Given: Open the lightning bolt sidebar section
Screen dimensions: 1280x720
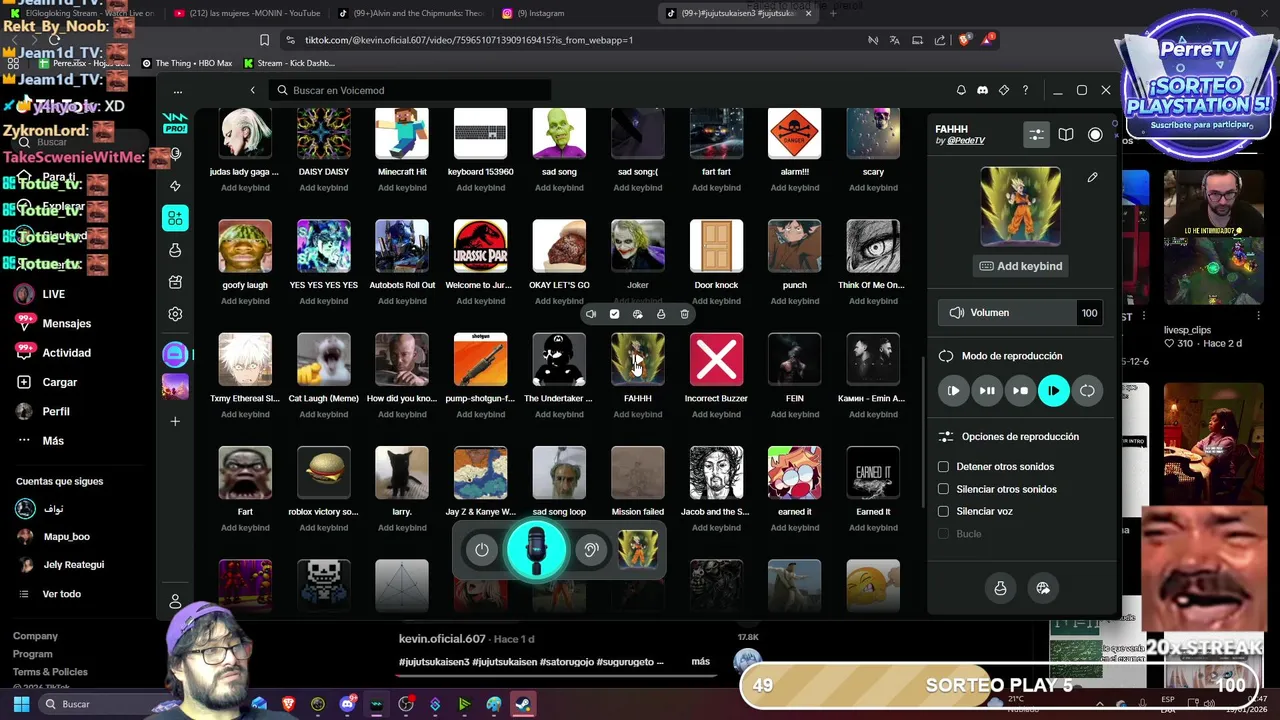Looking at the screenshot, I should click(x=175, y=186).
